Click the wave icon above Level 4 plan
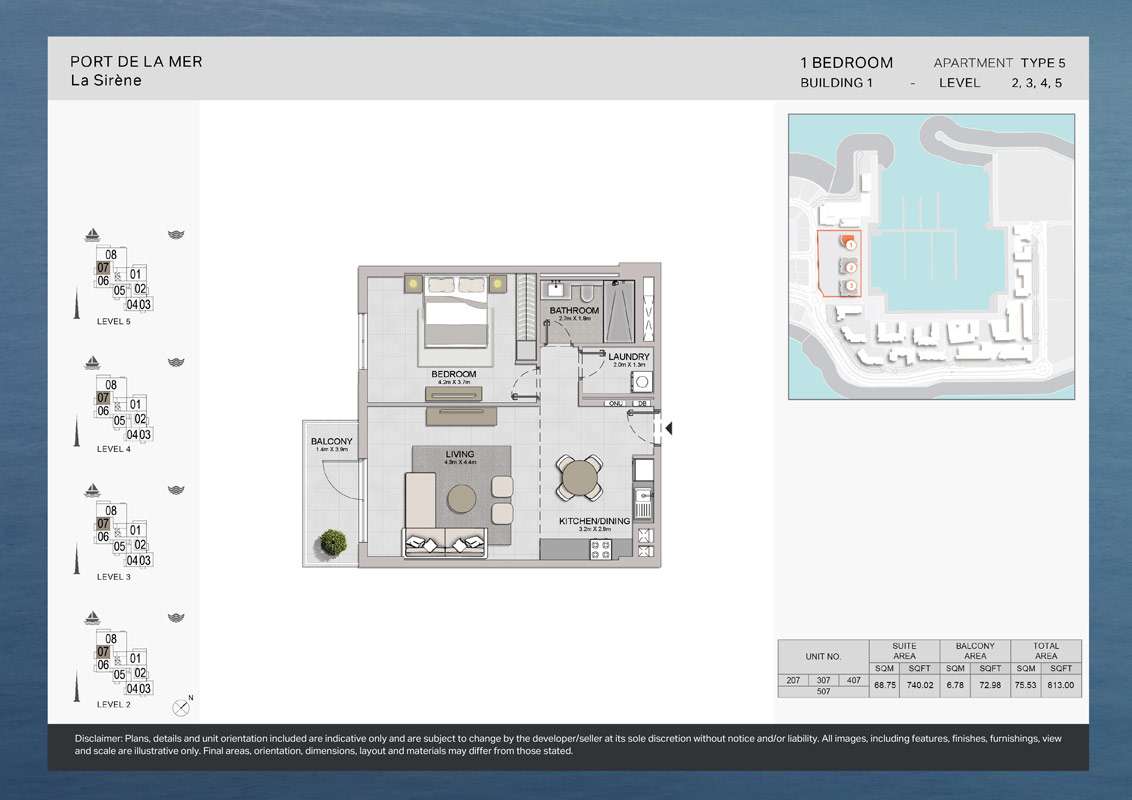 (x=177, y=362)
